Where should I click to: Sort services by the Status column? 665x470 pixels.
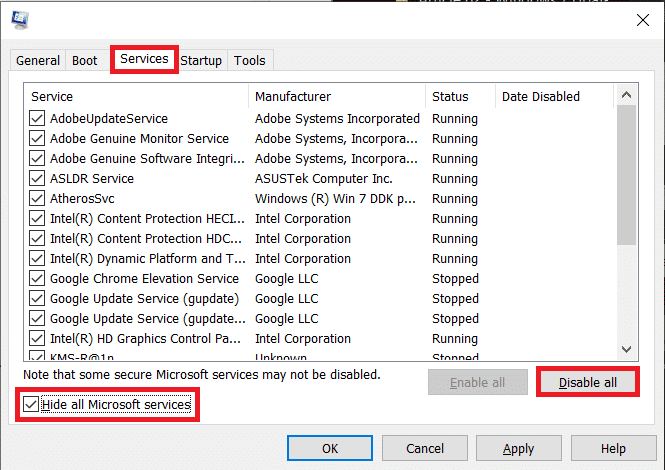tap(459, 97)
